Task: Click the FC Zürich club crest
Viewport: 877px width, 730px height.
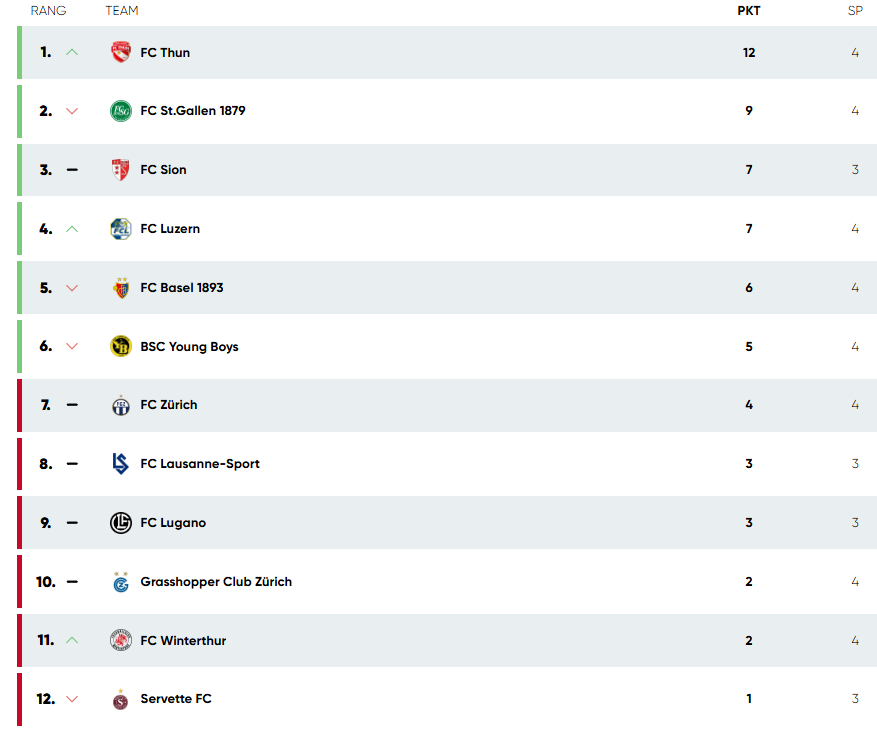Action: 120,405
